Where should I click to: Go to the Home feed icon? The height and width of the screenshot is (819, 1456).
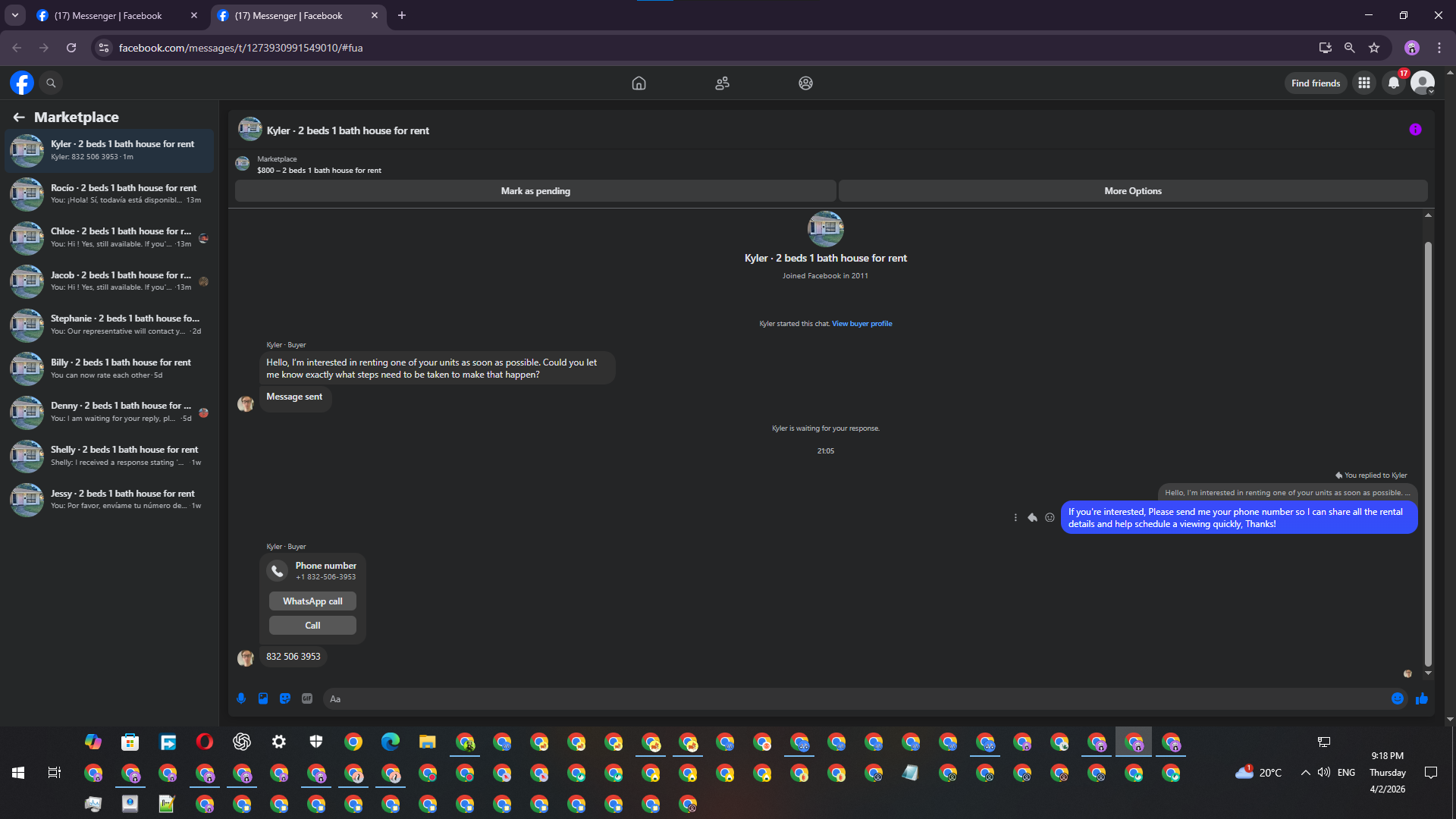(639, 83)
